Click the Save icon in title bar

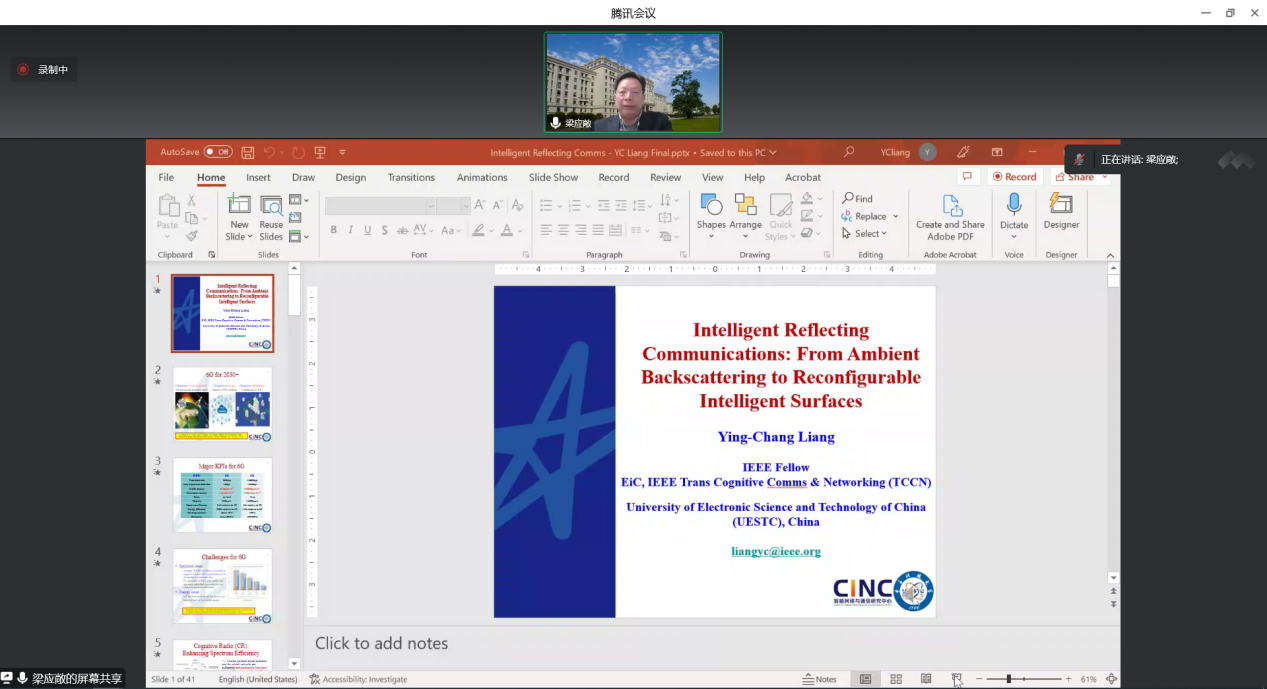247,152
